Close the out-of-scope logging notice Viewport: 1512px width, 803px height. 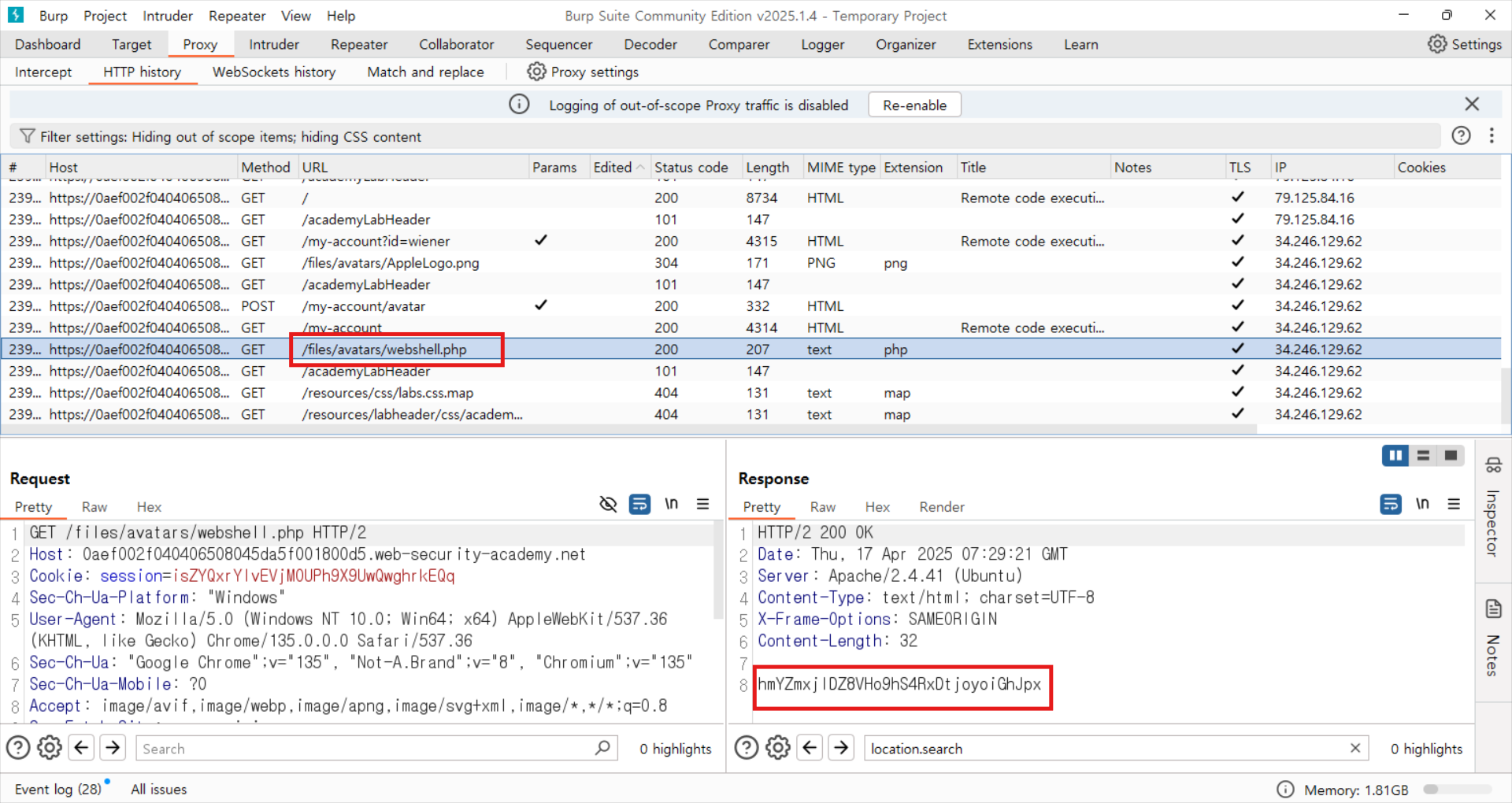click(1472, 104)
